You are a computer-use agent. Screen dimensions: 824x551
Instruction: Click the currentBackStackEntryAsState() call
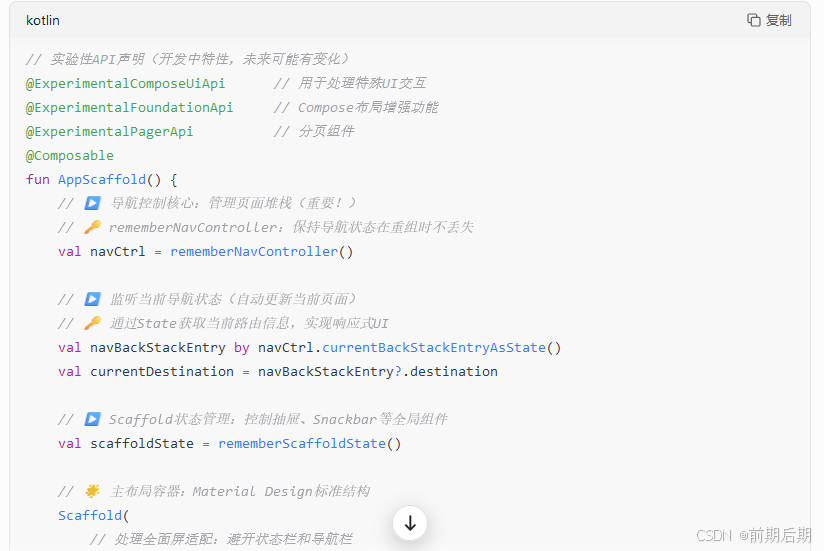point(441,348)
